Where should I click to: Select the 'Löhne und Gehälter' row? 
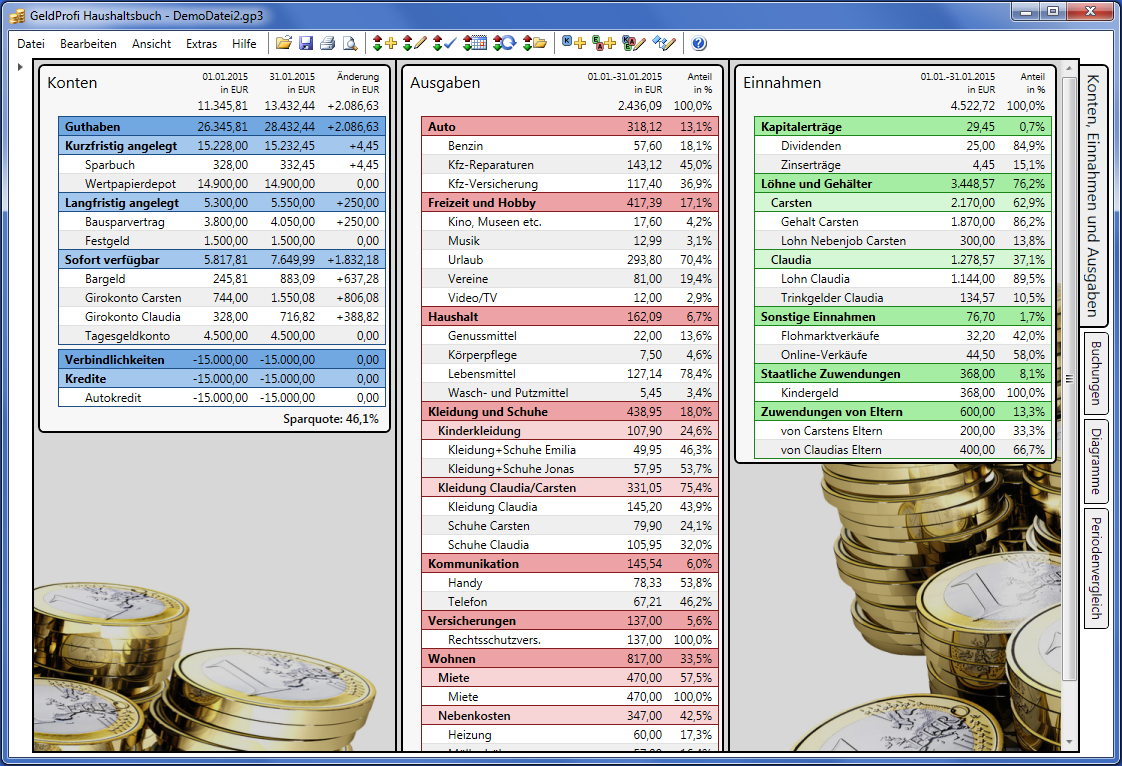pos(903,184)
